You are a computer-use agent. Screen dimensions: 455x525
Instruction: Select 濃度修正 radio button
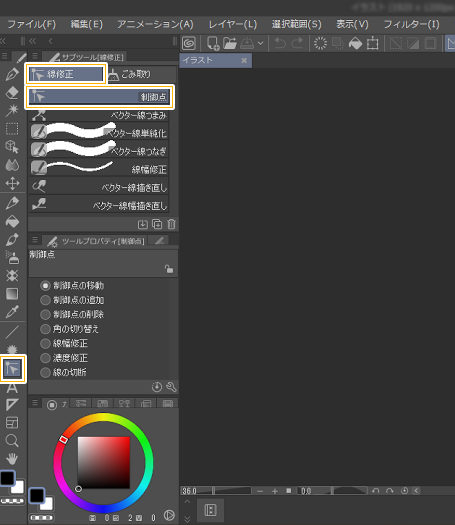pos(45,358)
